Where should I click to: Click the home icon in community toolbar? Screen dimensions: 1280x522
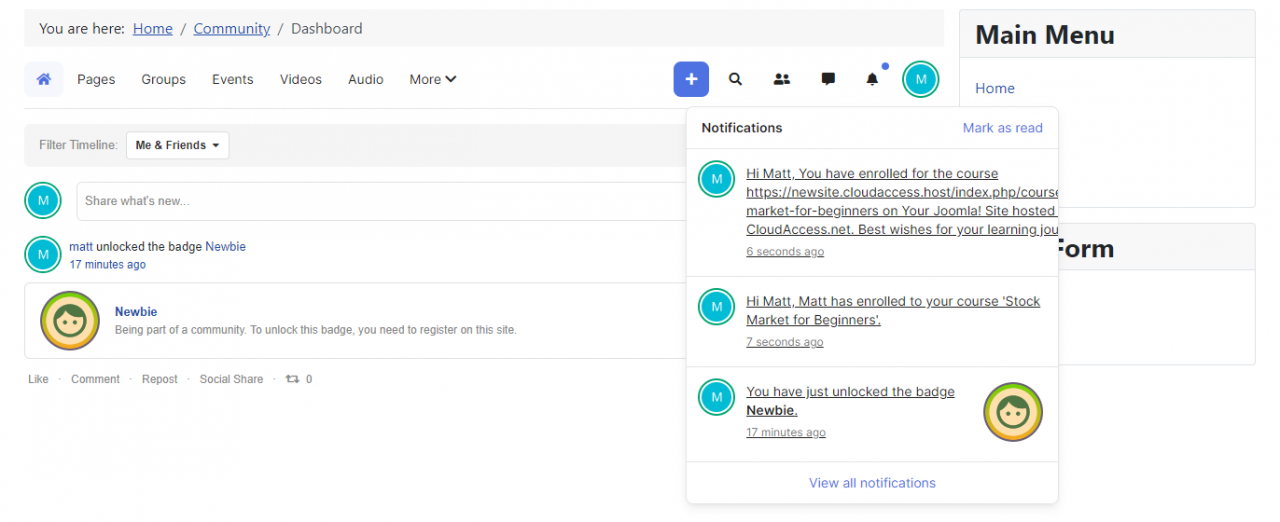pos(43,79)
